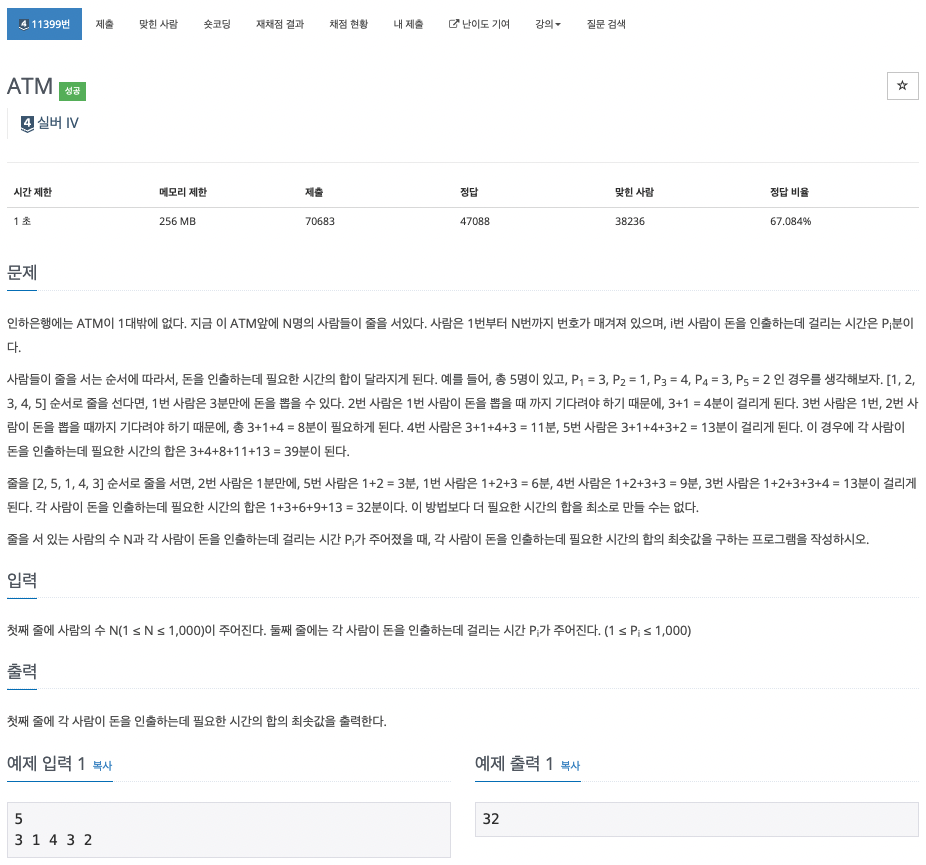The height and width of the screenshot is (865, 926).
Task: Click the silver tier badge icon
Action: coord(27,123)
